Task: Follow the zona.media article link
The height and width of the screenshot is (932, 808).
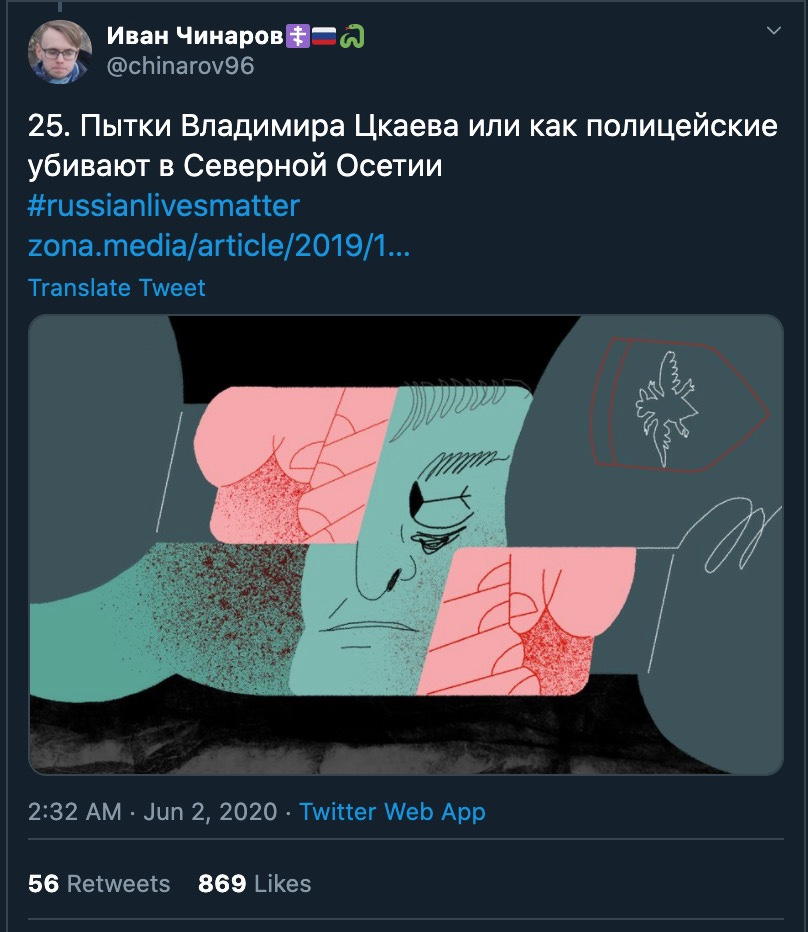Action: tap(219, 245)
